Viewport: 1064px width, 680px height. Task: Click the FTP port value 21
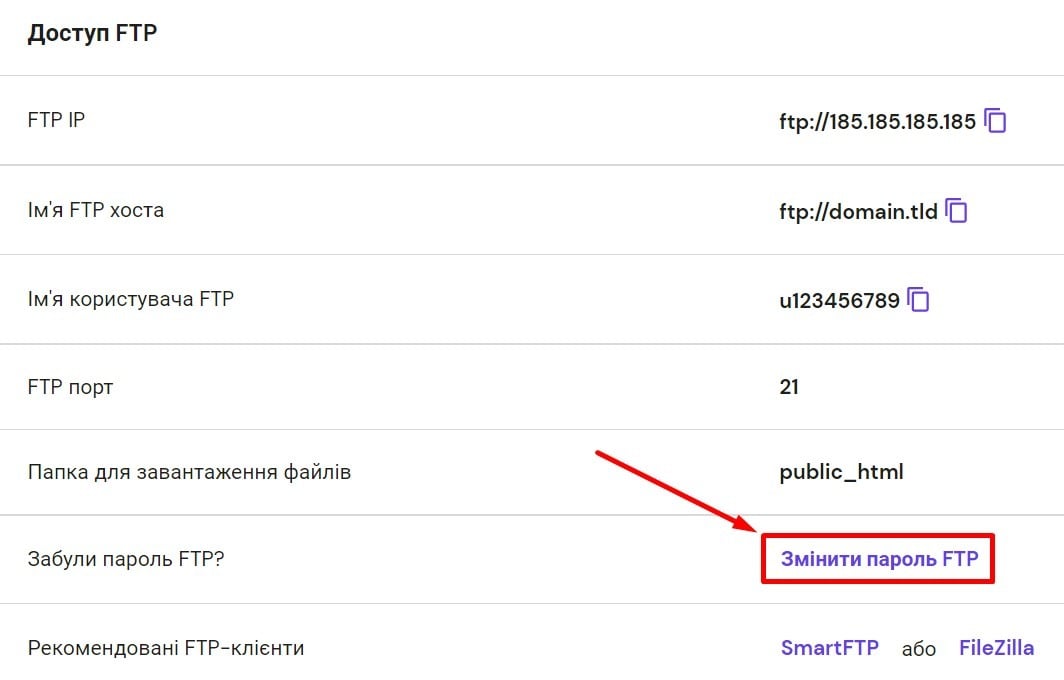pyautogui.click(x=789, y=386)
